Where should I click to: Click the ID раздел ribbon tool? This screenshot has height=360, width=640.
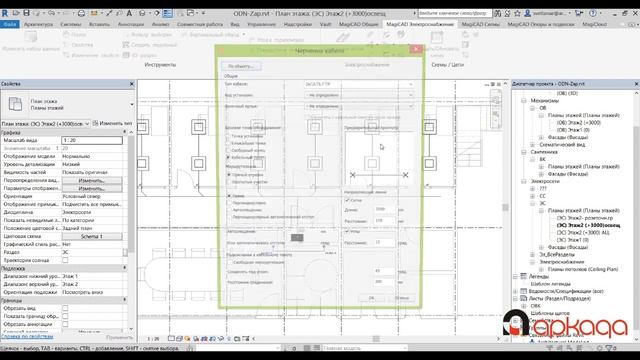tap(140, 55)
